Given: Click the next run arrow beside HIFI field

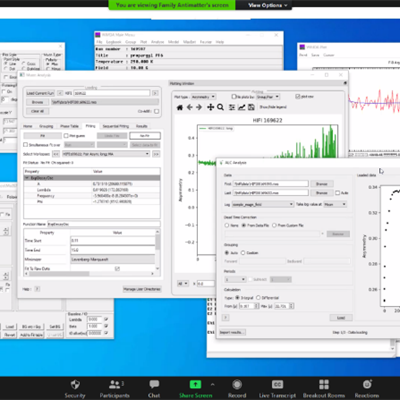Looking at the screenshot, I should [x=155, y=93].
